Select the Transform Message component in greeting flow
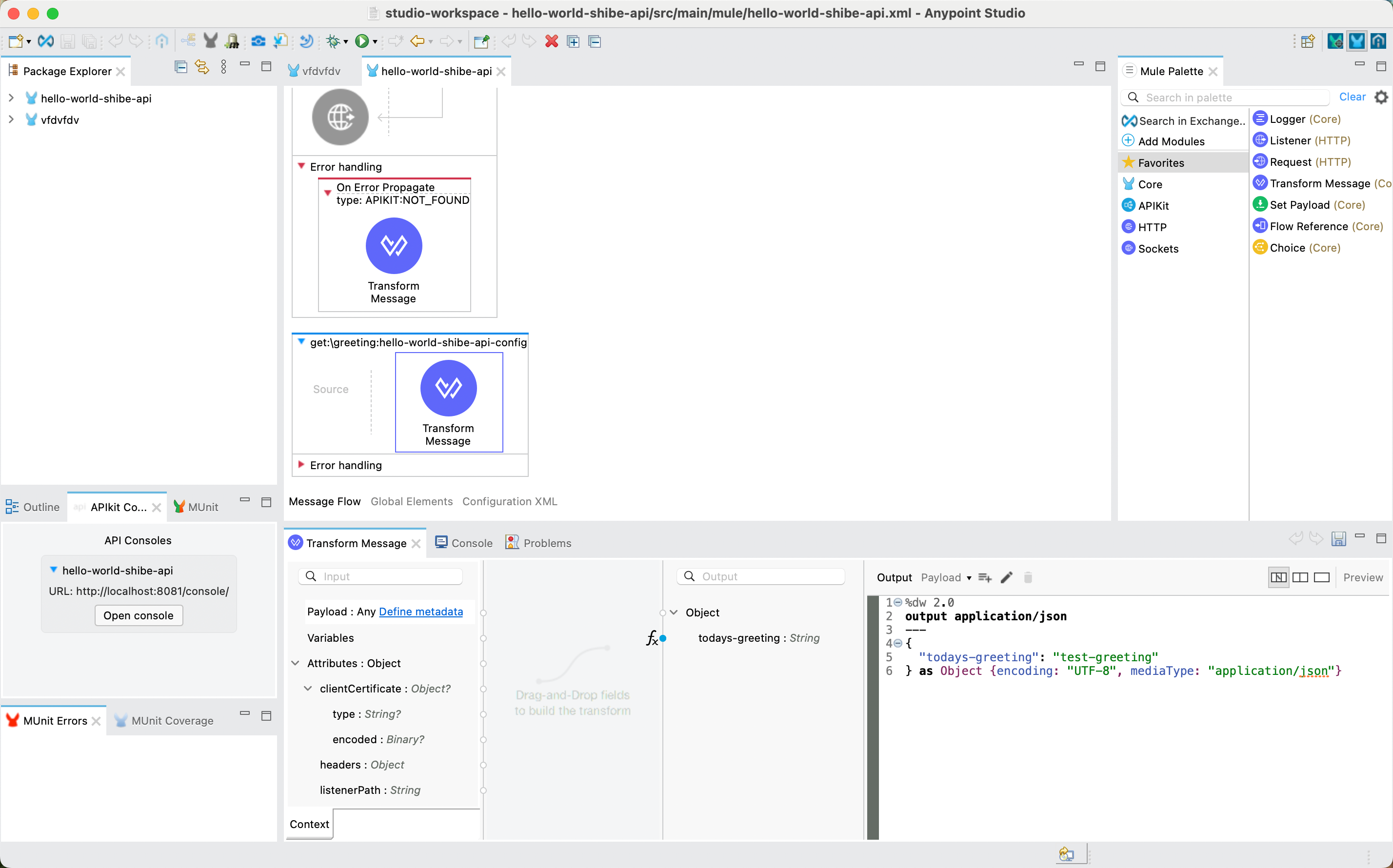 point(448,388)
